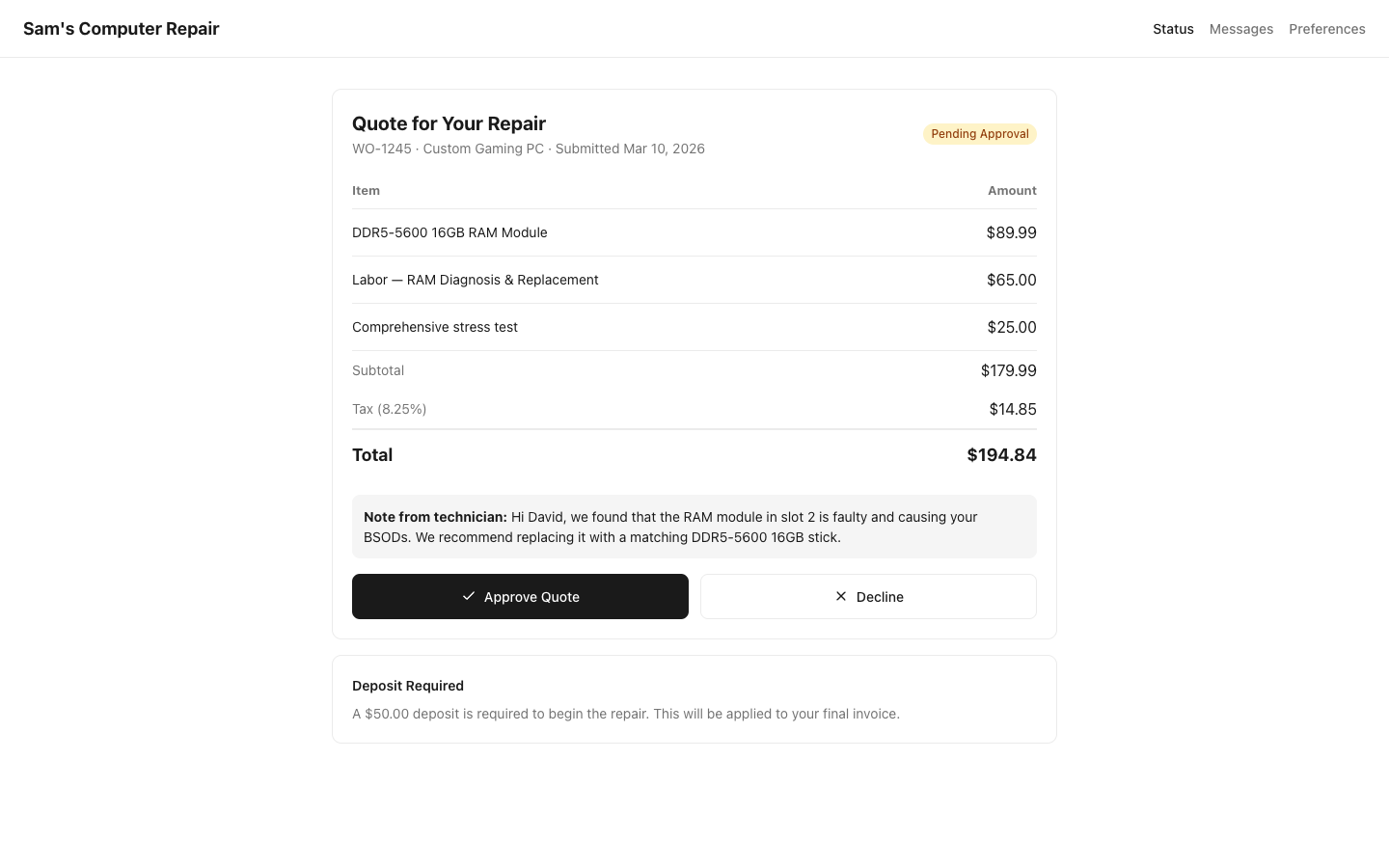Click the Note from technician box
Viewport: 1389px width, 868px height.
coord(694,527)
